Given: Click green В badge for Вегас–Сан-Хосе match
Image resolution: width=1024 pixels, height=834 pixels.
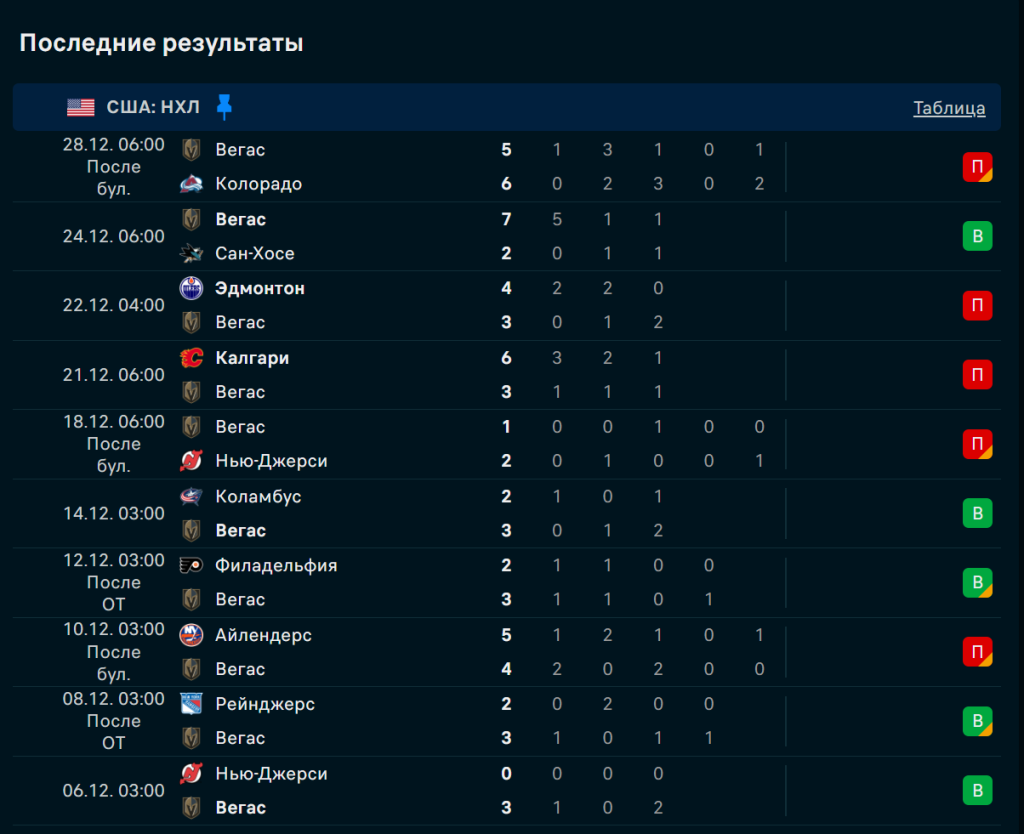Looking at the screenshot, I should (x=977, y=236).
